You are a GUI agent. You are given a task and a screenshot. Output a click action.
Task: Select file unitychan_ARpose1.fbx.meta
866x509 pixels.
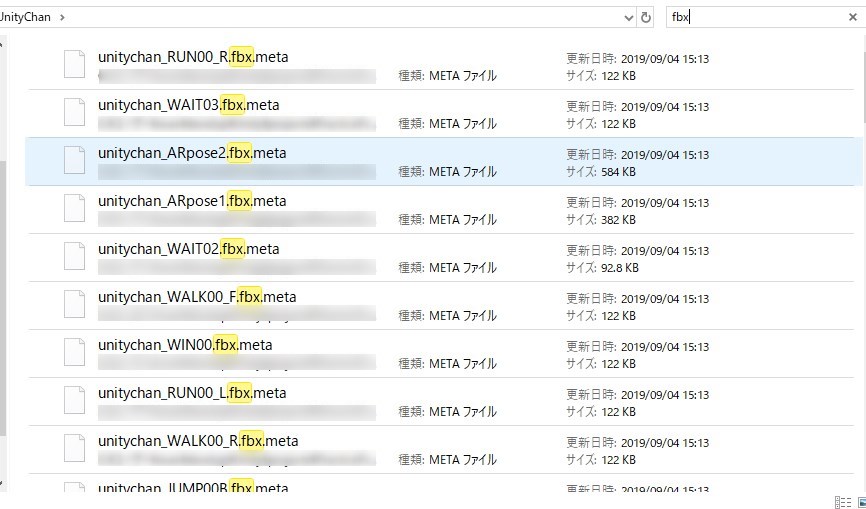(192, 201)
